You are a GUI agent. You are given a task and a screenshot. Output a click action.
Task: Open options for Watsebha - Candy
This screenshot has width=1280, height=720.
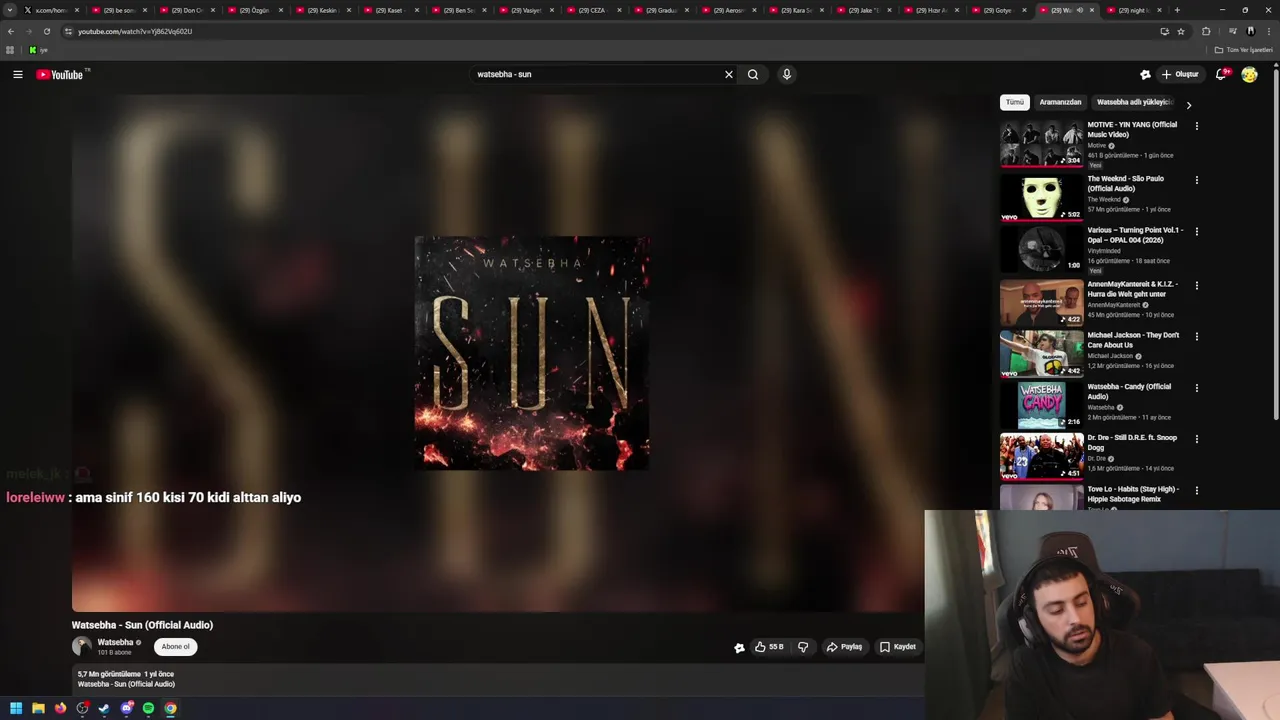tap(1196, 388)
